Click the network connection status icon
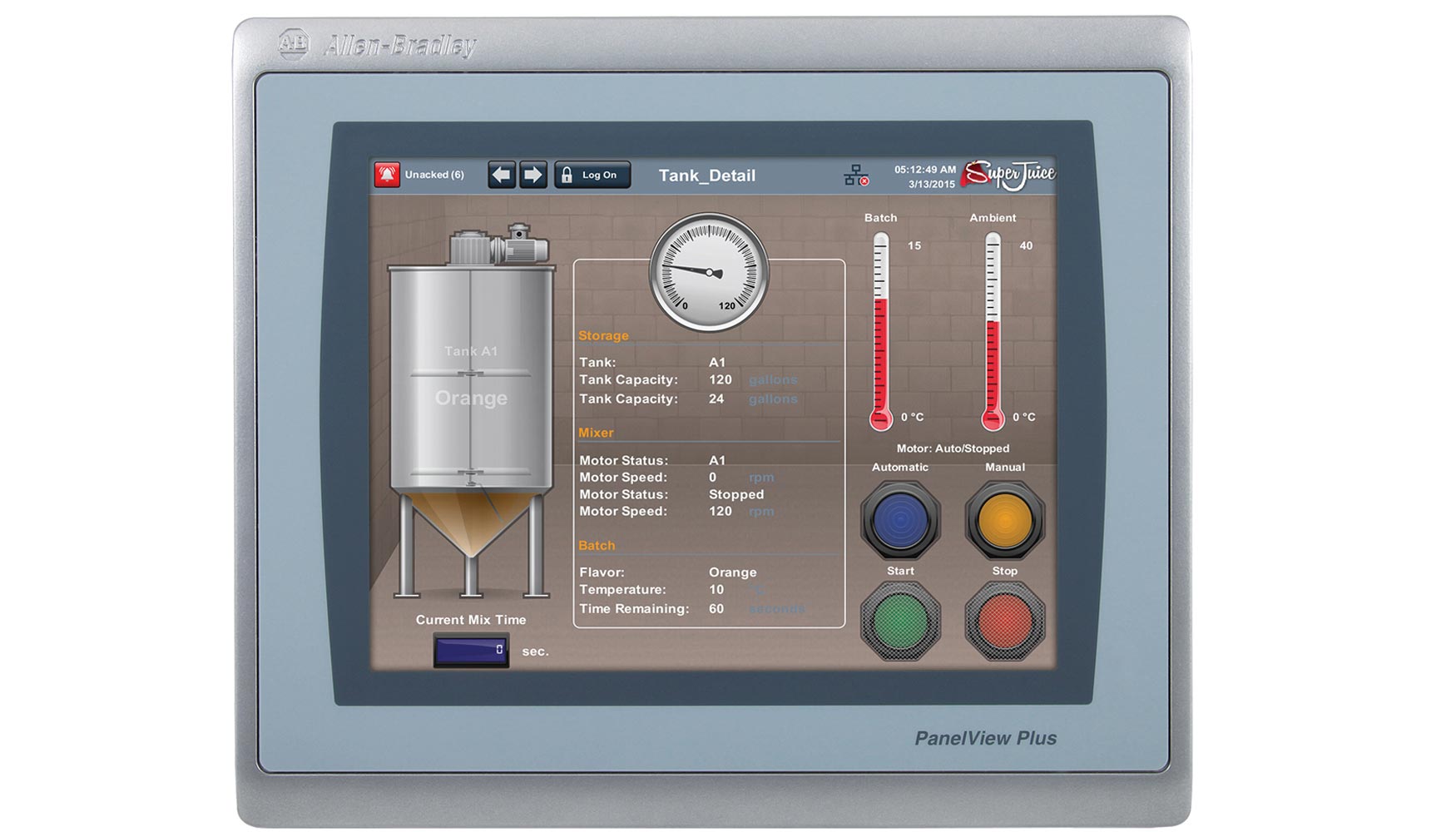 pyautogui.click(x=855, y=176)
